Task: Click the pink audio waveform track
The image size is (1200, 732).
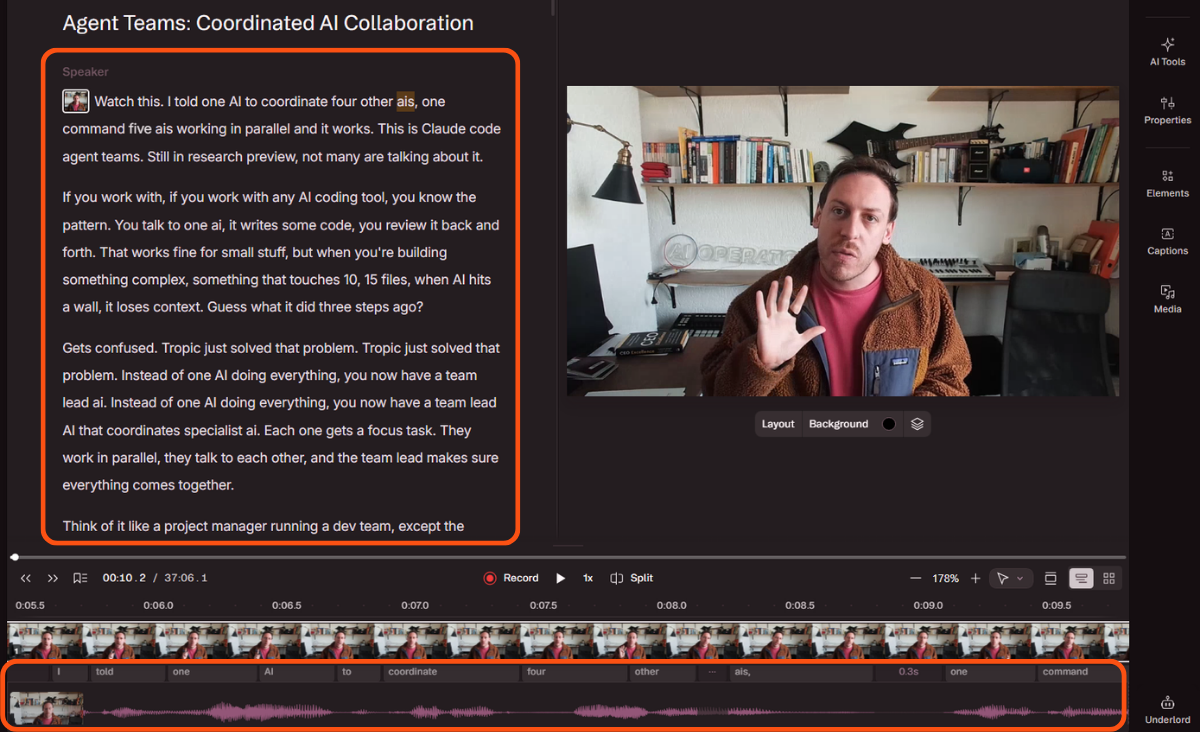Action: 605,712
